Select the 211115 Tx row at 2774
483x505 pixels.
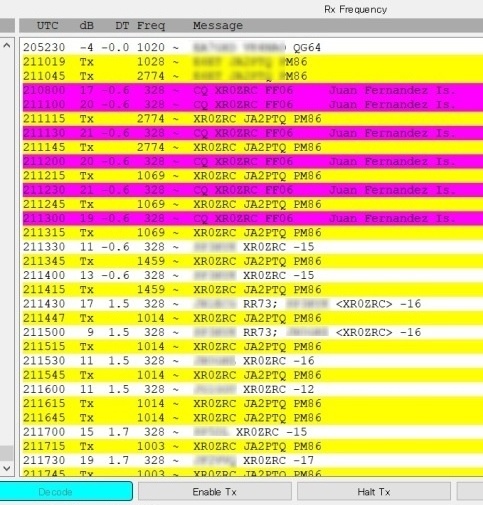point(251,119)
